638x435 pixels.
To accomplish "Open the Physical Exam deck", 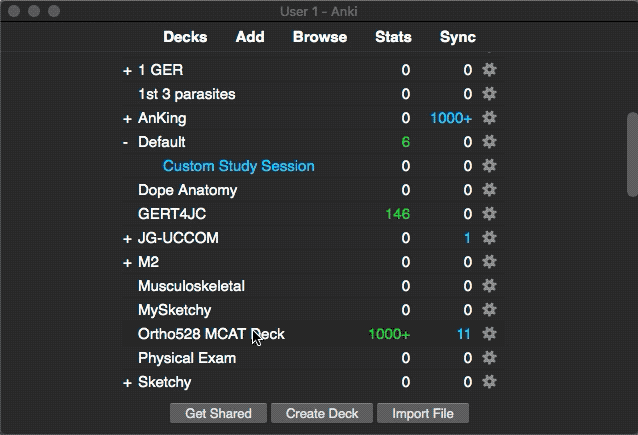I will 187,358.
